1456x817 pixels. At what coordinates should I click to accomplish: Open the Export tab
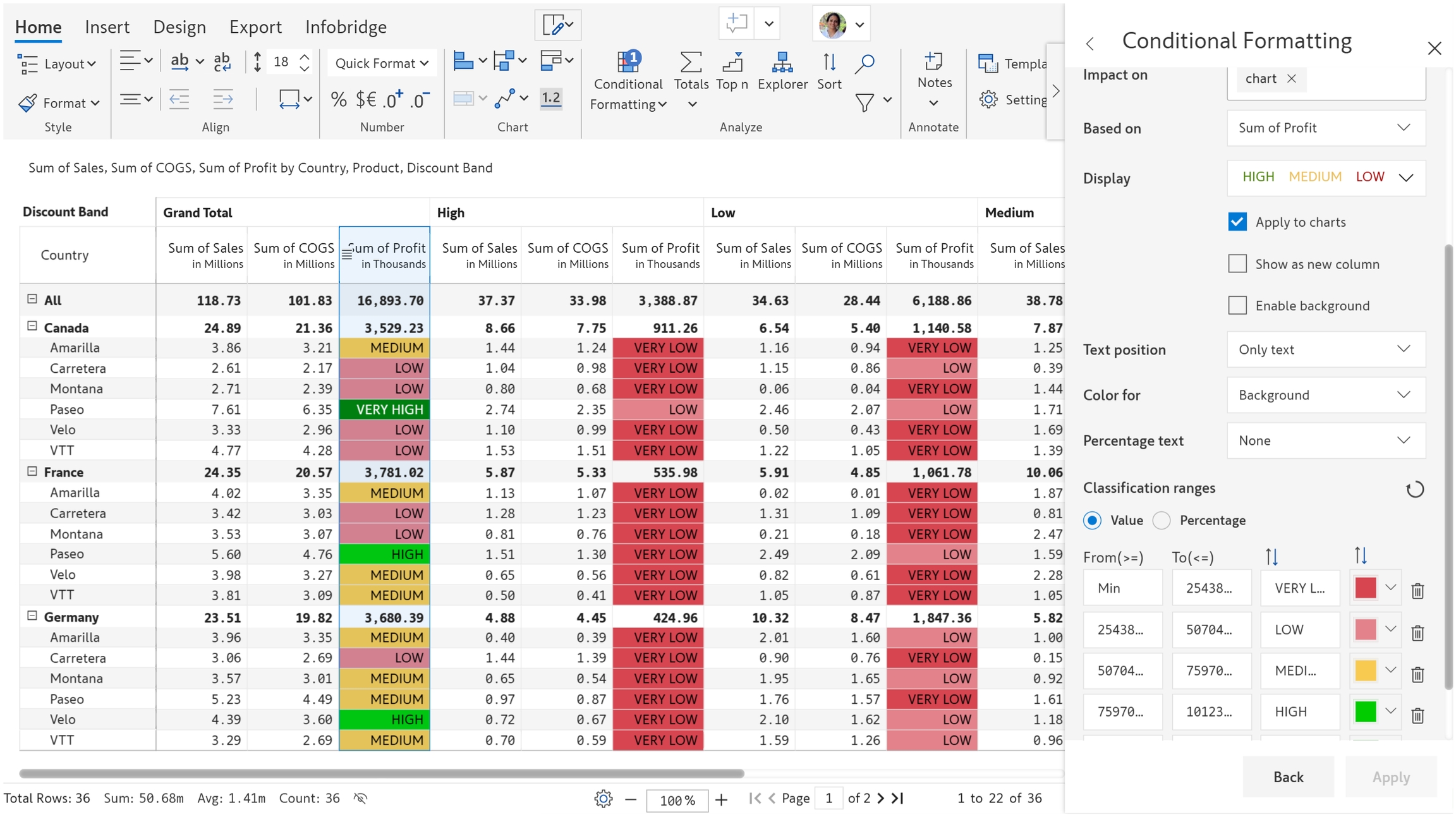click(255, 27)
